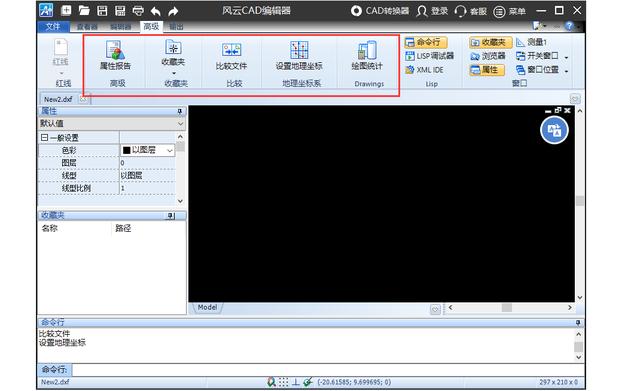Open a file with the folder icon
Screen dimensions: 640x391
tap(84, 10)
